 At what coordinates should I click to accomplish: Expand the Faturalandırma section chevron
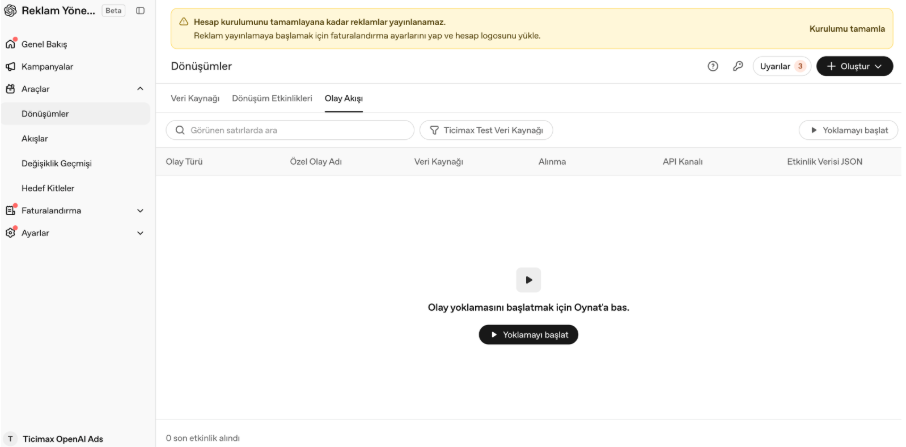click(x=140, y=211)
